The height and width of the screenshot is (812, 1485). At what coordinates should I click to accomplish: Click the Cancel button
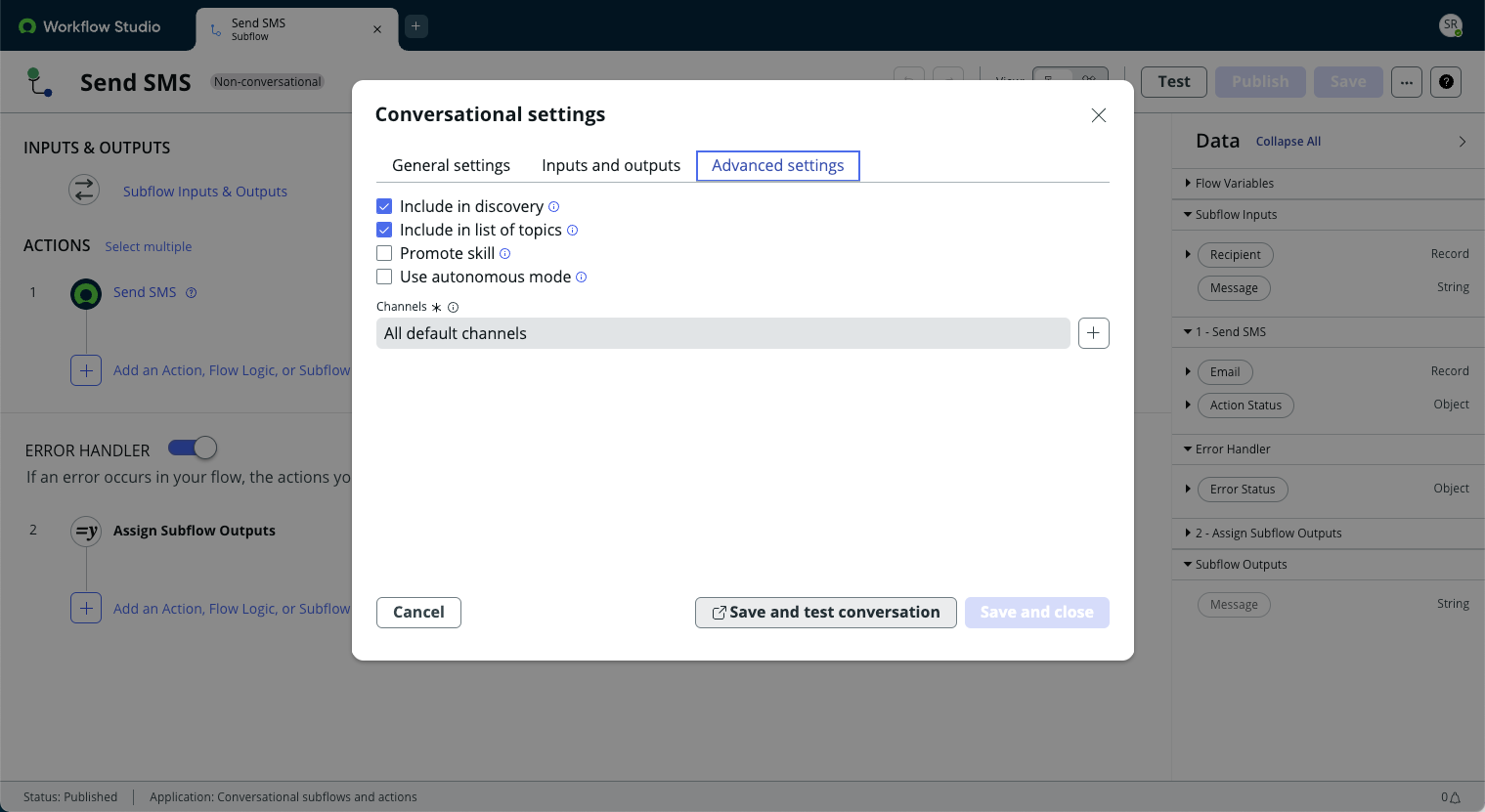418,613
